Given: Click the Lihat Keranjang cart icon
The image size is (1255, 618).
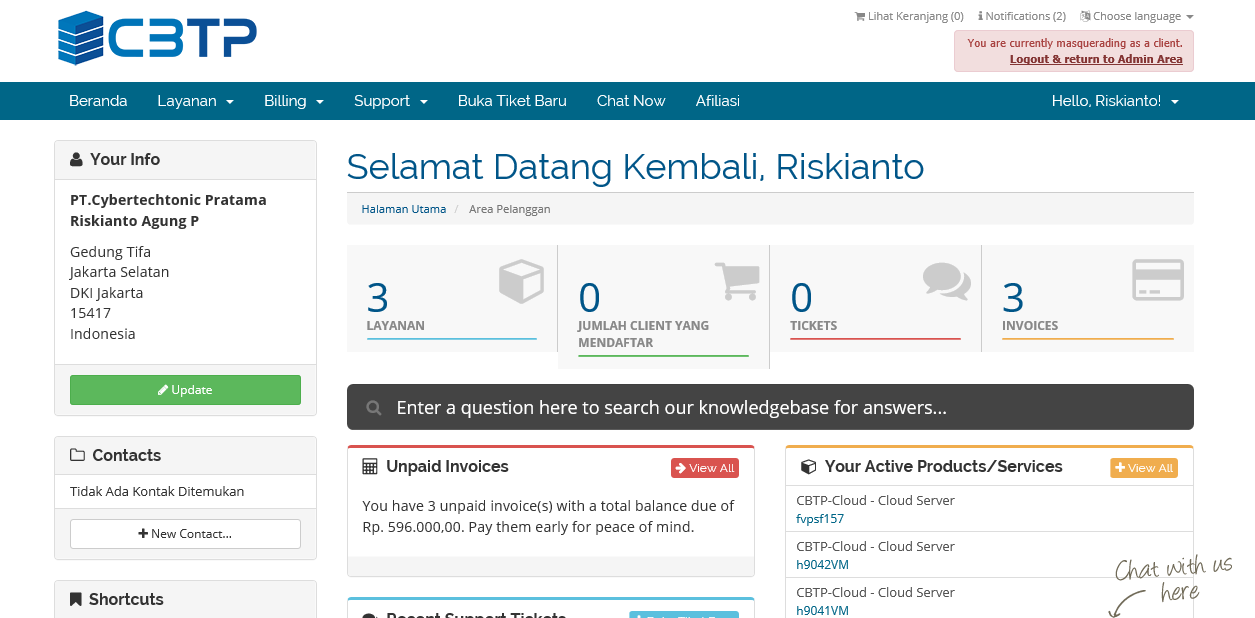Looking at the screenshot, I should tap(859, 16).
